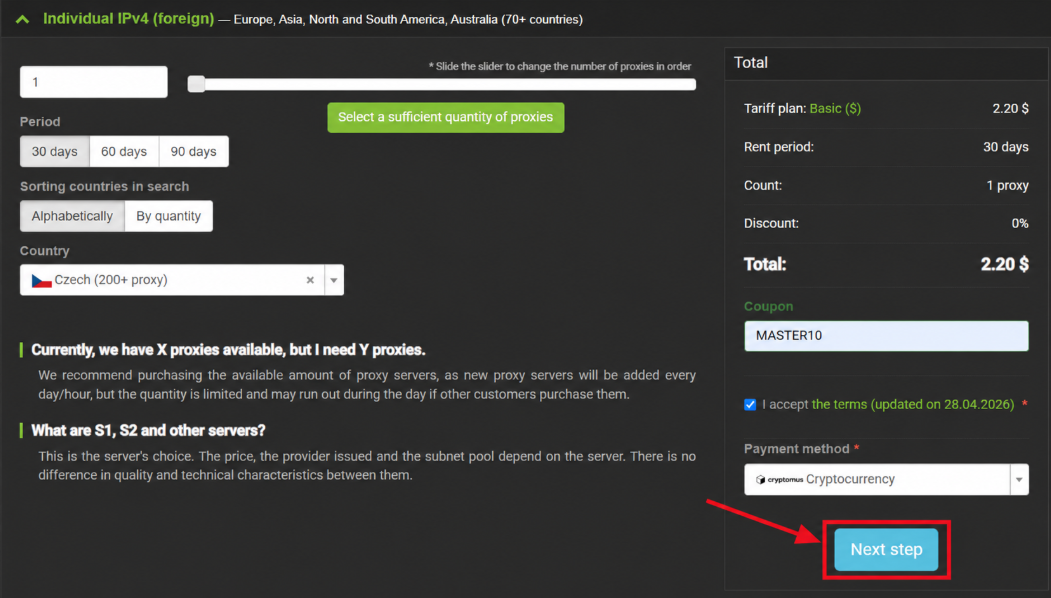
Task: Click the Next step button
Action: click(886, 550)
